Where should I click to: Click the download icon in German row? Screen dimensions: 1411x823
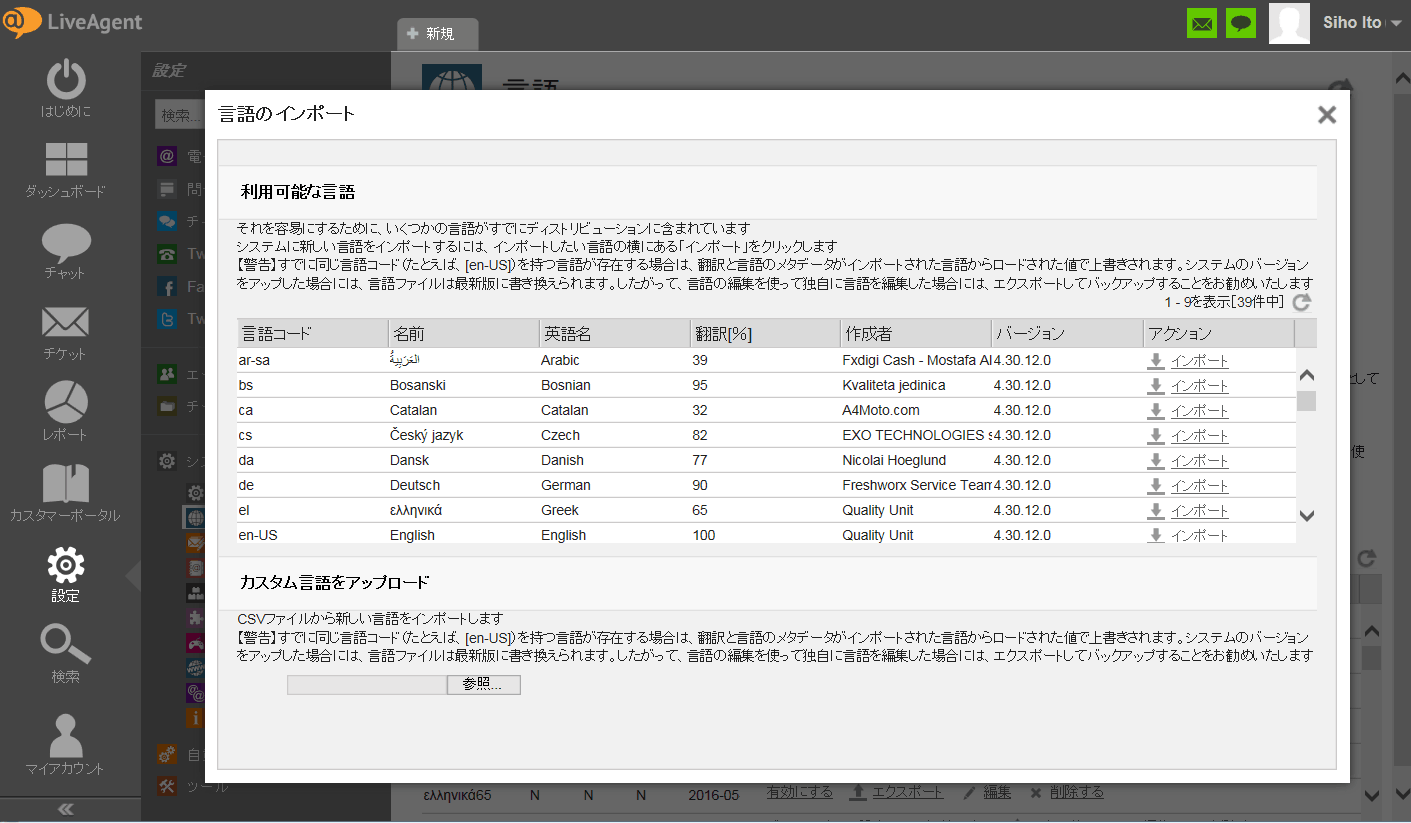(1156, 486)
